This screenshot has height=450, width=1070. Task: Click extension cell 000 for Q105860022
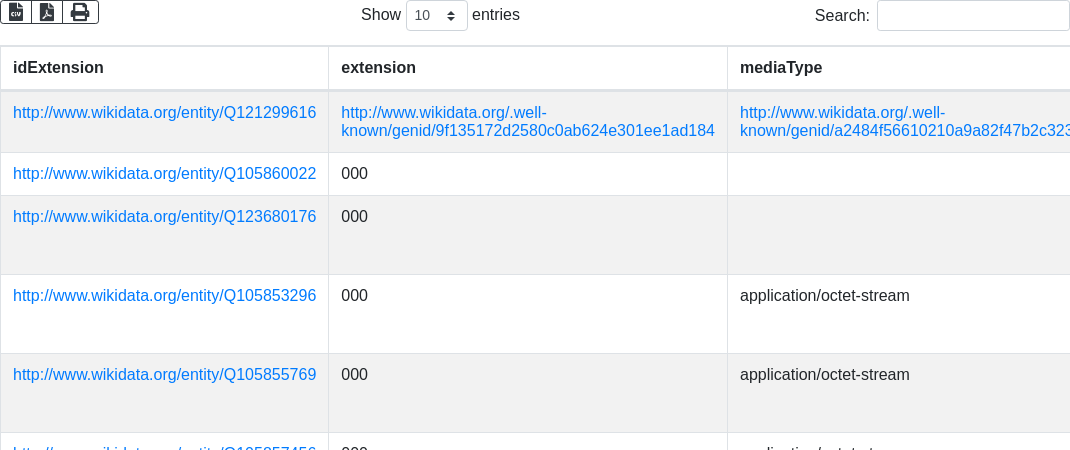355,174
